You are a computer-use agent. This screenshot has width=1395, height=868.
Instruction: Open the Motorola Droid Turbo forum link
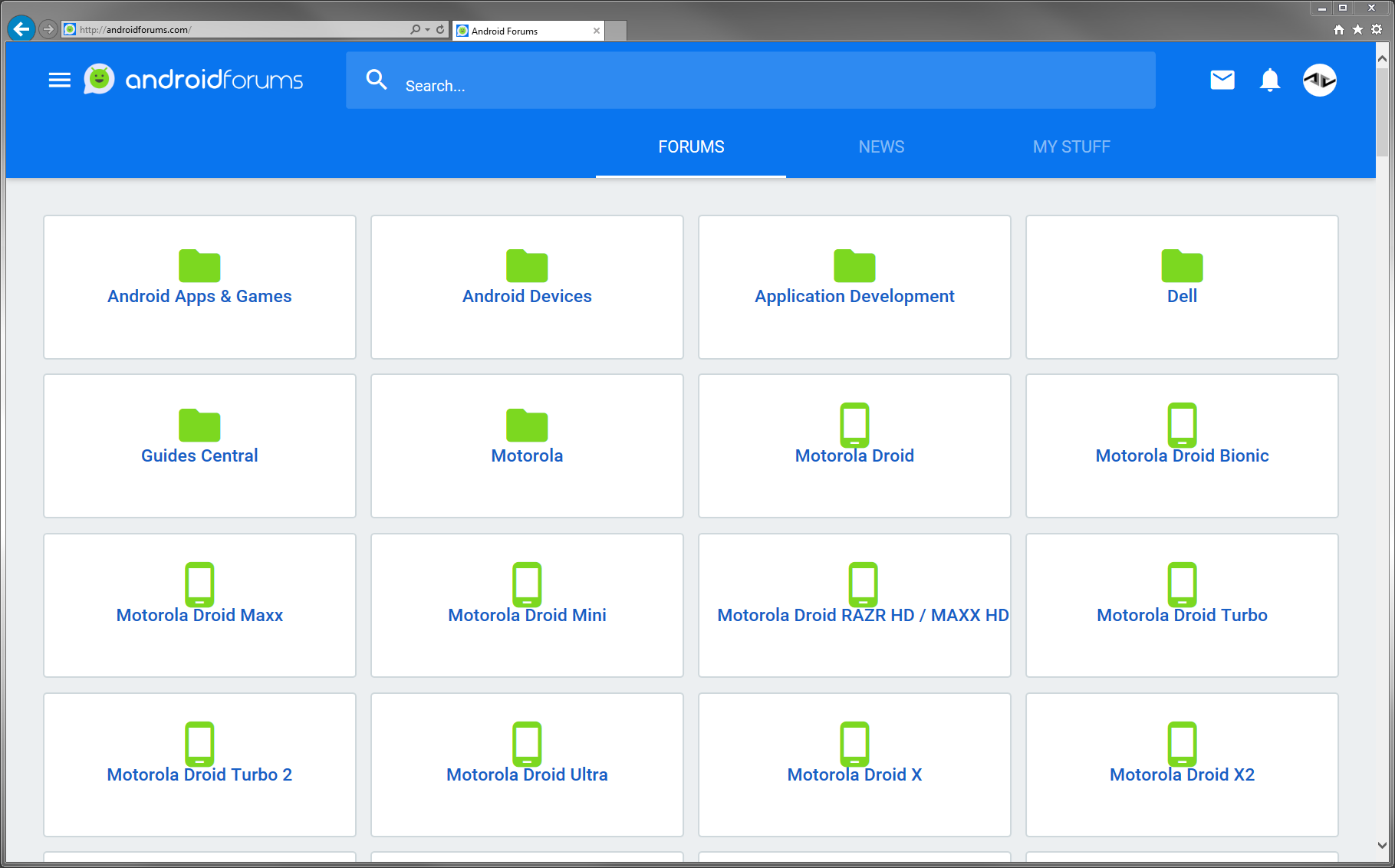1182,616
